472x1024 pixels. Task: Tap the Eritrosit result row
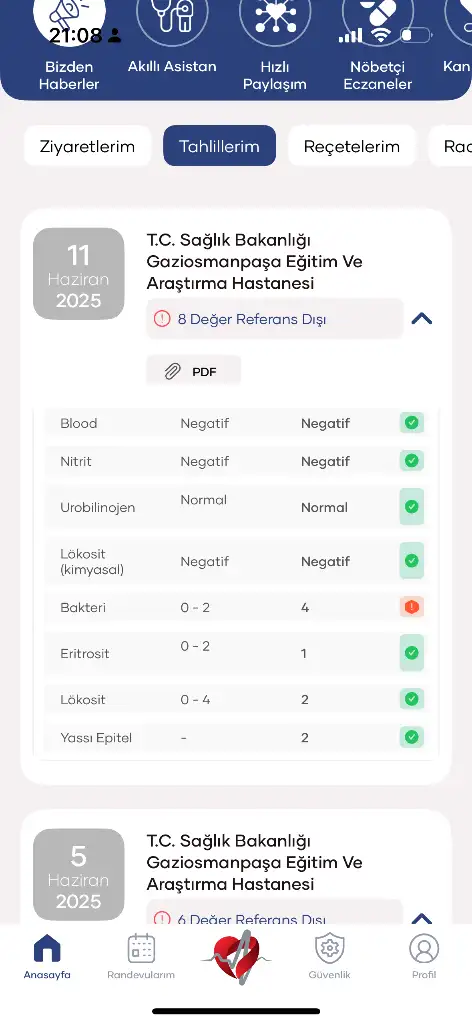[x=236, y=653]
